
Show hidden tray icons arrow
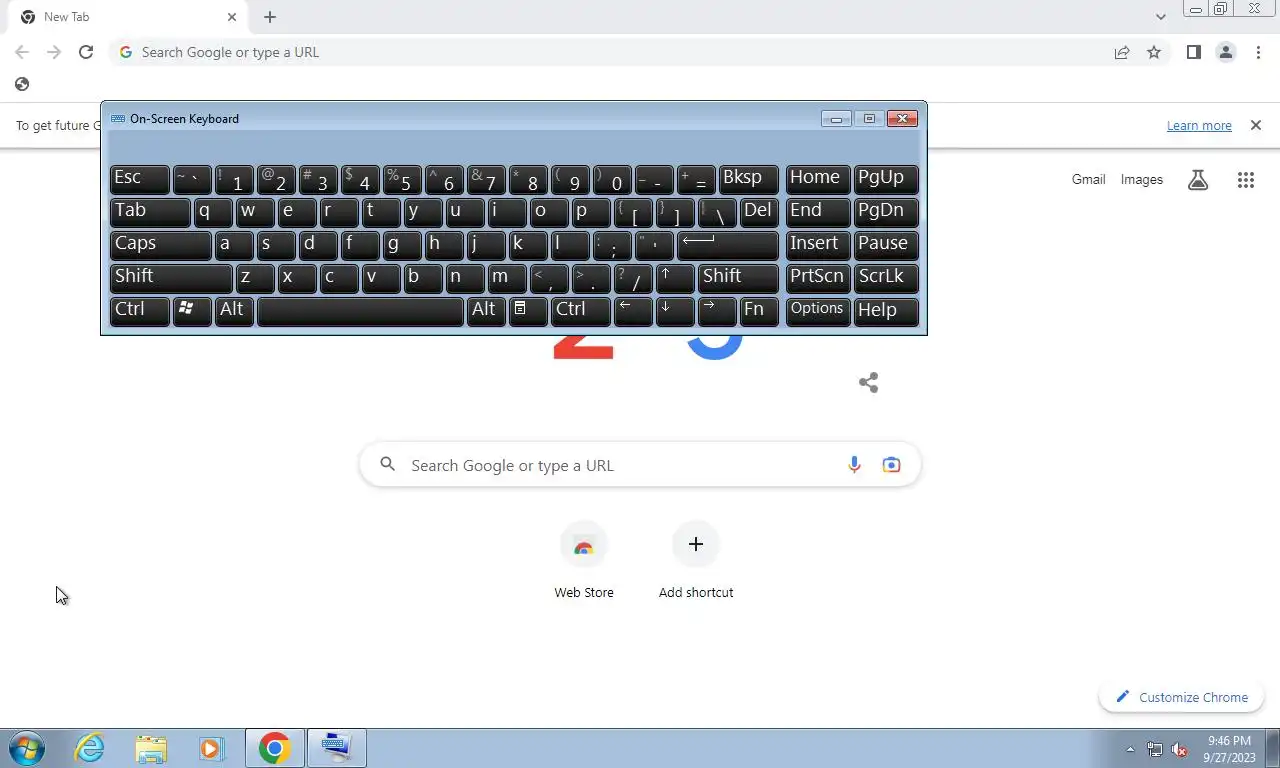[1130, 749]
